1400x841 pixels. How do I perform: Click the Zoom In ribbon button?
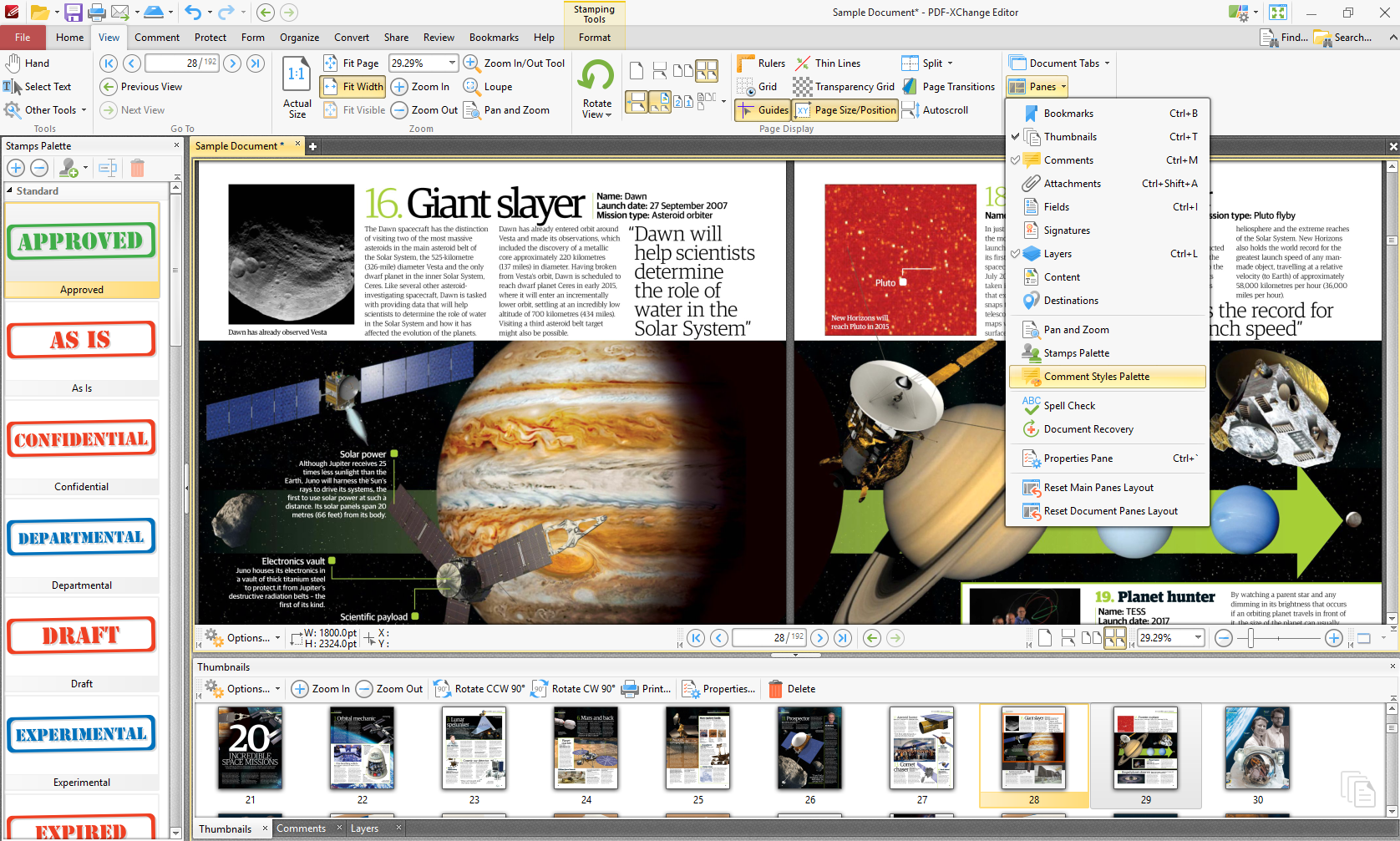pos(421,87)
